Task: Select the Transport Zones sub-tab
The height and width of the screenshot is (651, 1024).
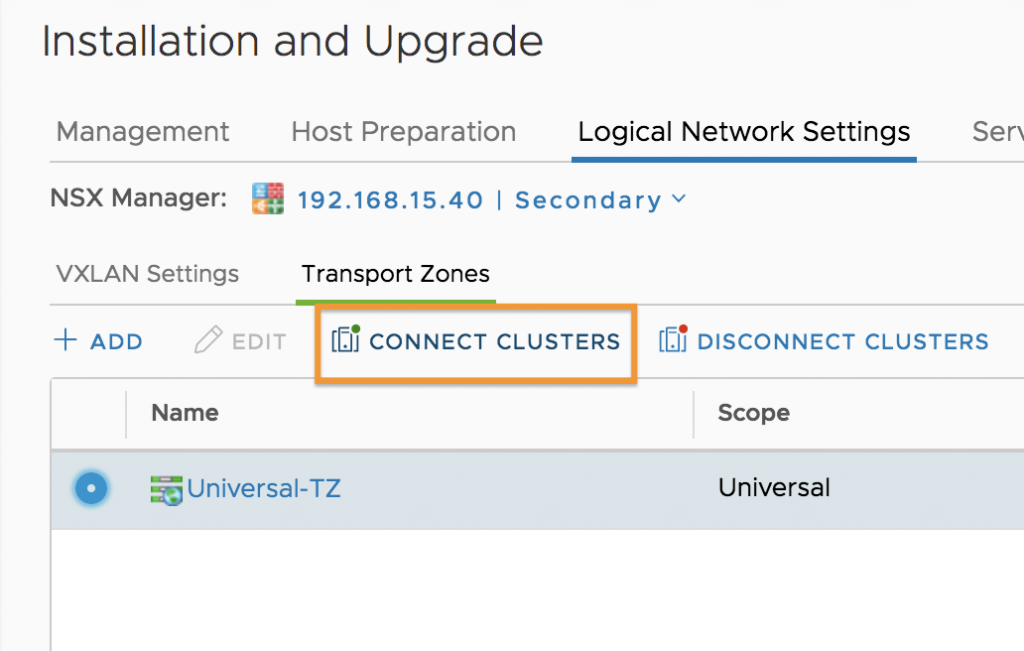Action: coord(395,274)
